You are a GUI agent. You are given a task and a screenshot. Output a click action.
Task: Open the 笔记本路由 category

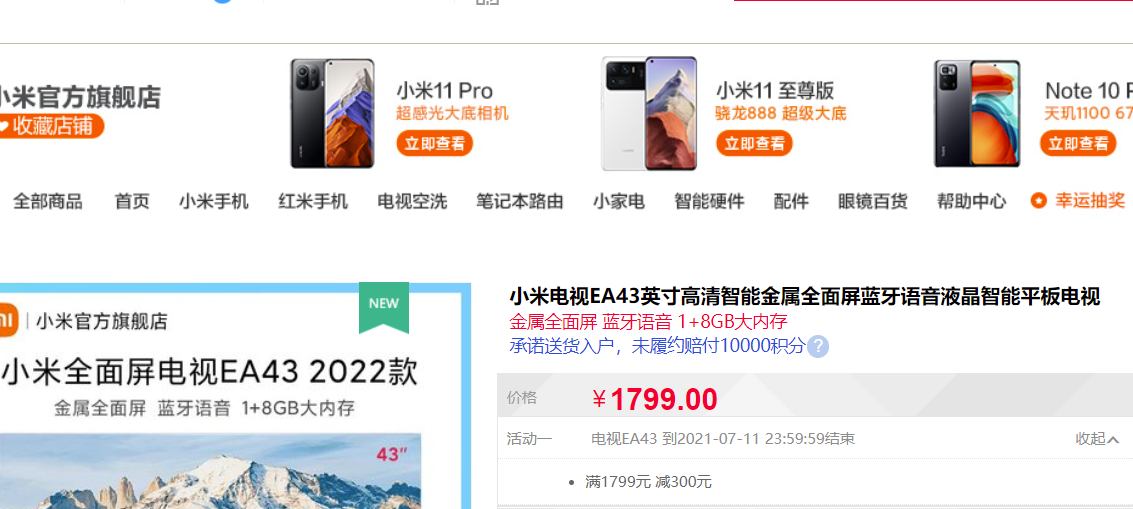pyautogui.click(x=520, y=201)
